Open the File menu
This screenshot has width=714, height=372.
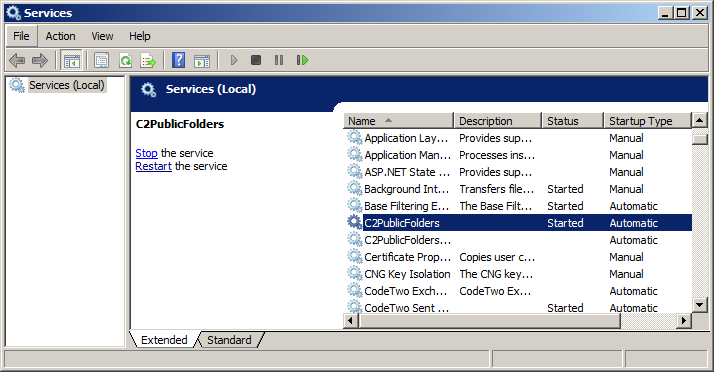21,36
